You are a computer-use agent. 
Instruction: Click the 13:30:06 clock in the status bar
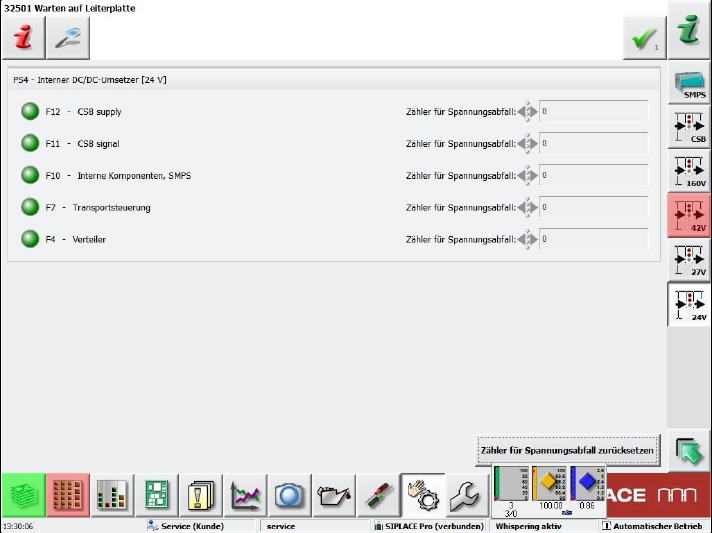pos(18,526)
